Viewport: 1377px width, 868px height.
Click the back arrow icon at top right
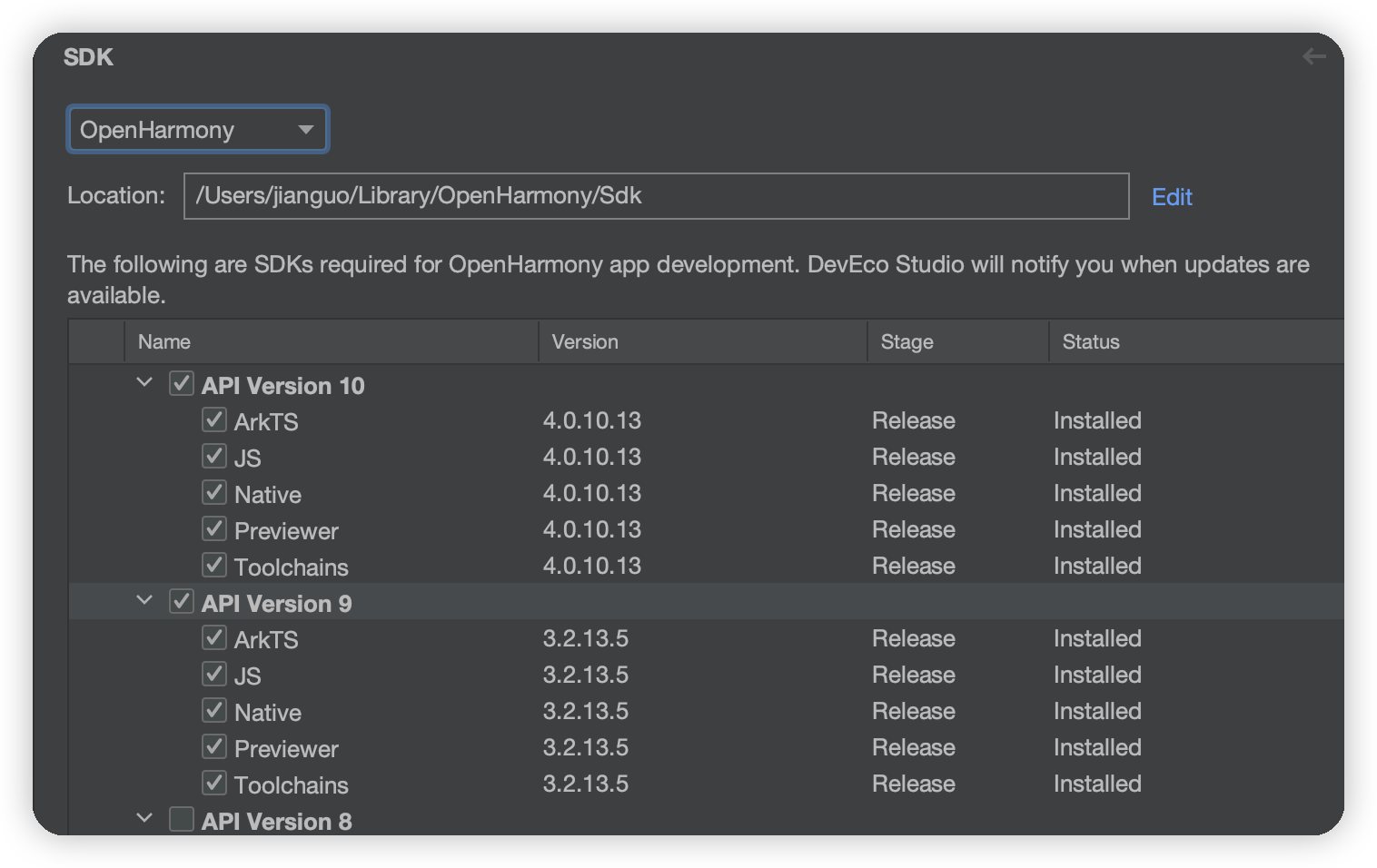(x=1313, y=57)
